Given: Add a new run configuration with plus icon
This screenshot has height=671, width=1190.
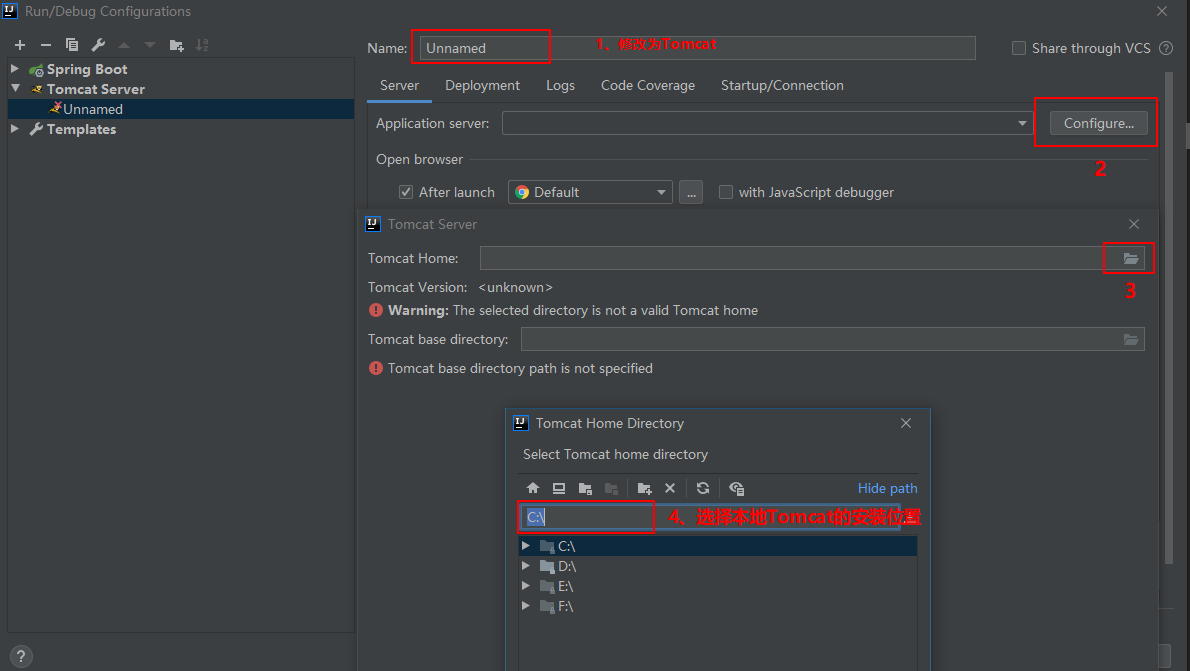Looking at the screenshot, I should (20, 45).
